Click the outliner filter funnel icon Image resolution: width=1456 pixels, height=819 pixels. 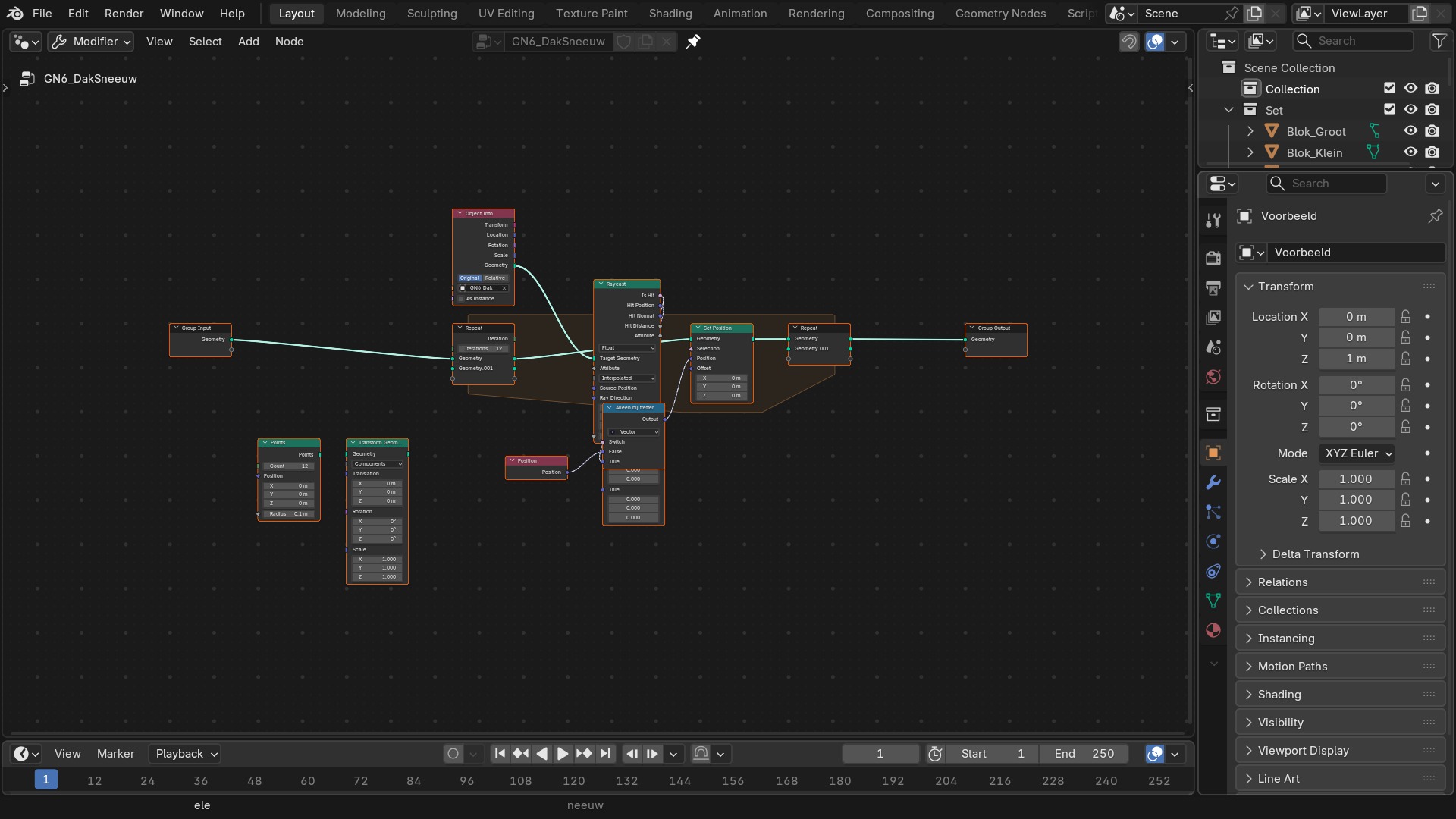coord(1439,41)
